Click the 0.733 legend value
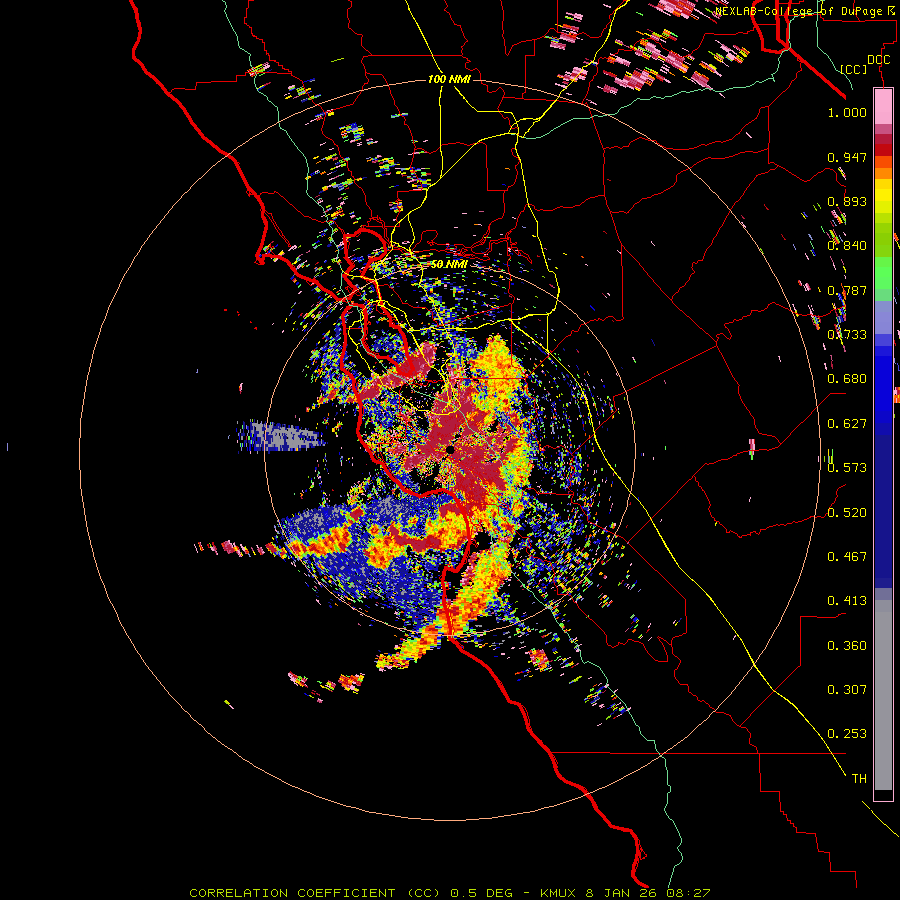900x900 pixels. pos(847,335)
